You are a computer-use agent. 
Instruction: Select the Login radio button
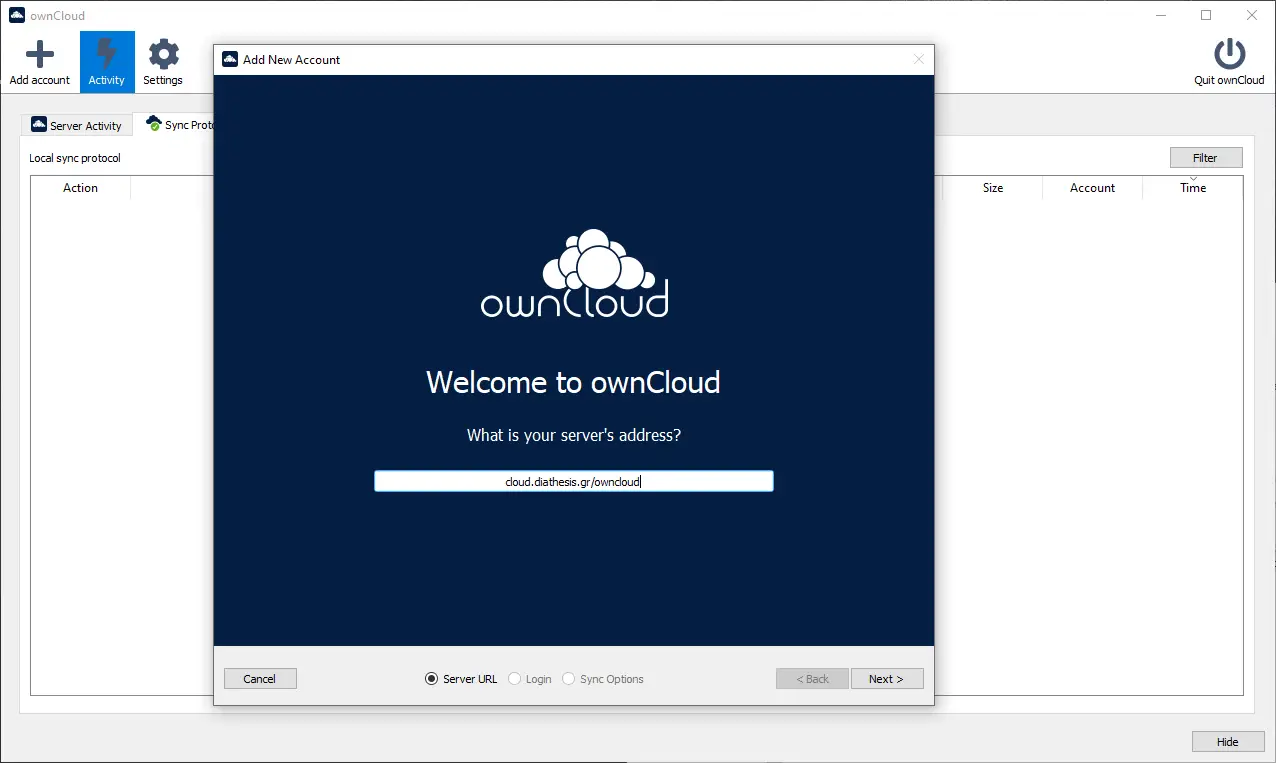(515, 679)
